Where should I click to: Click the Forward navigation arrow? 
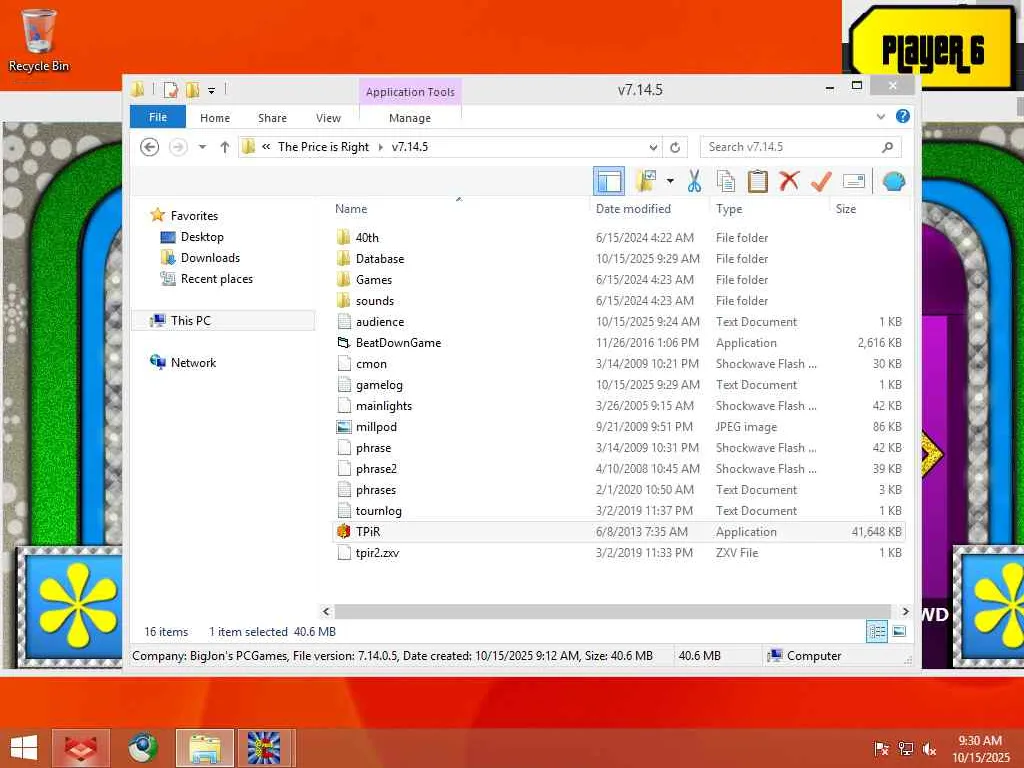point(178,147)
